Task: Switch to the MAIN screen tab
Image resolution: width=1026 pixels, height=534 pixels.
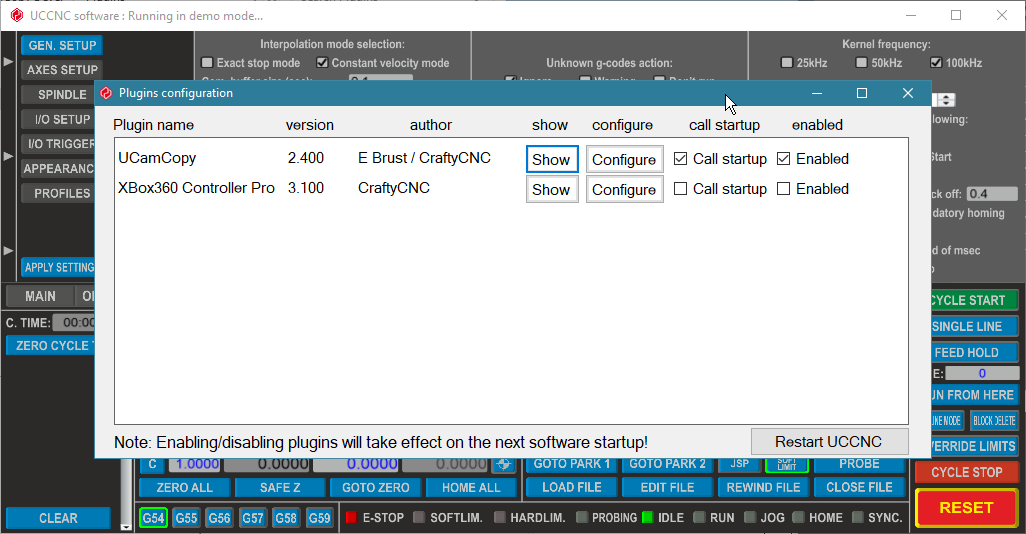Action: pyautogui.click(x=40, y=296)
